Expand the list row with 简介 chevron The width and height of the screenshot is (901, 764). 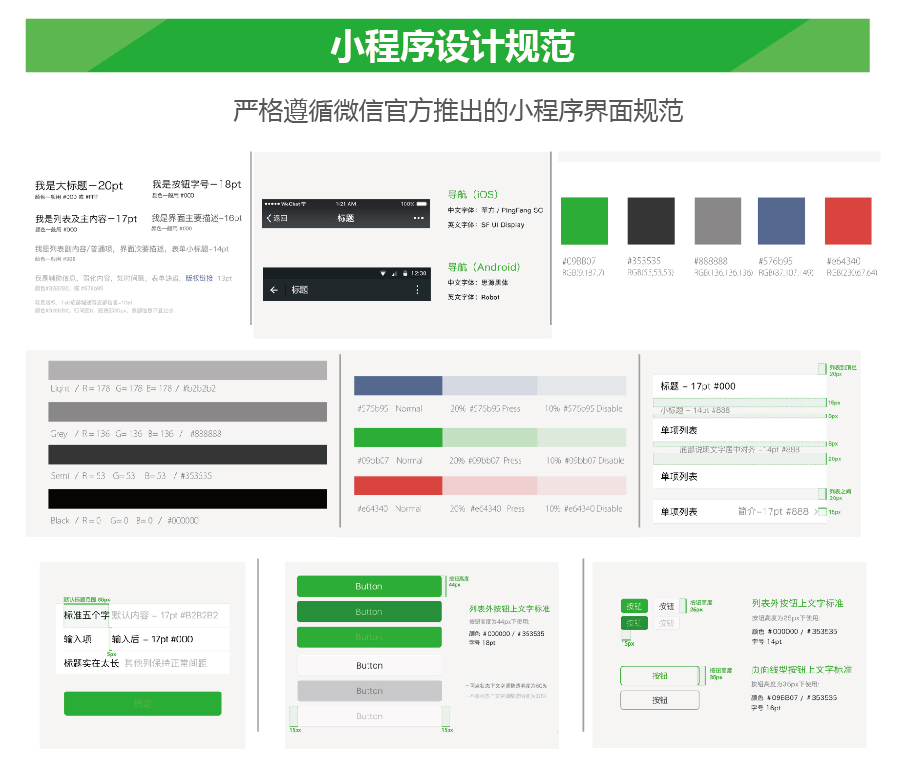click(740, 511)
